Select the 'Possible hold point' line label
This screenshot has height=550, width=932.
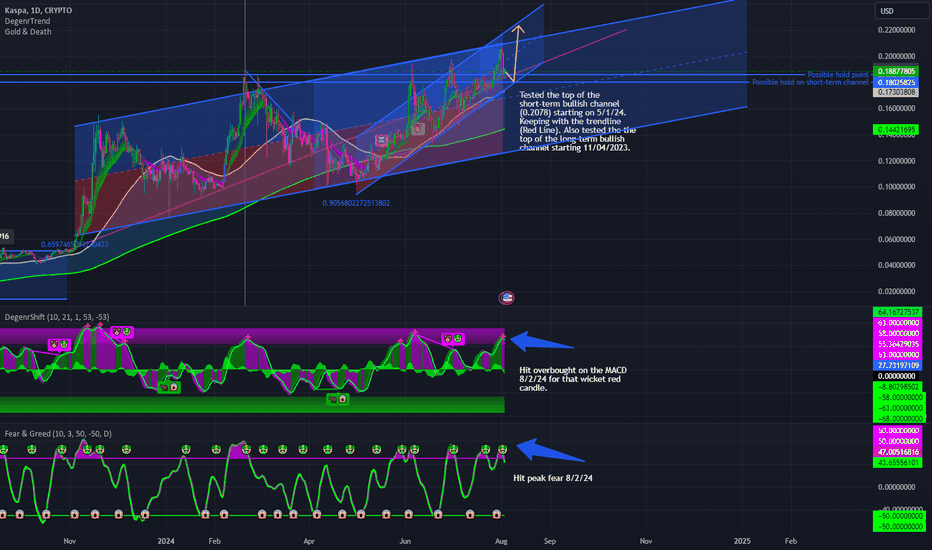[837, 74]
